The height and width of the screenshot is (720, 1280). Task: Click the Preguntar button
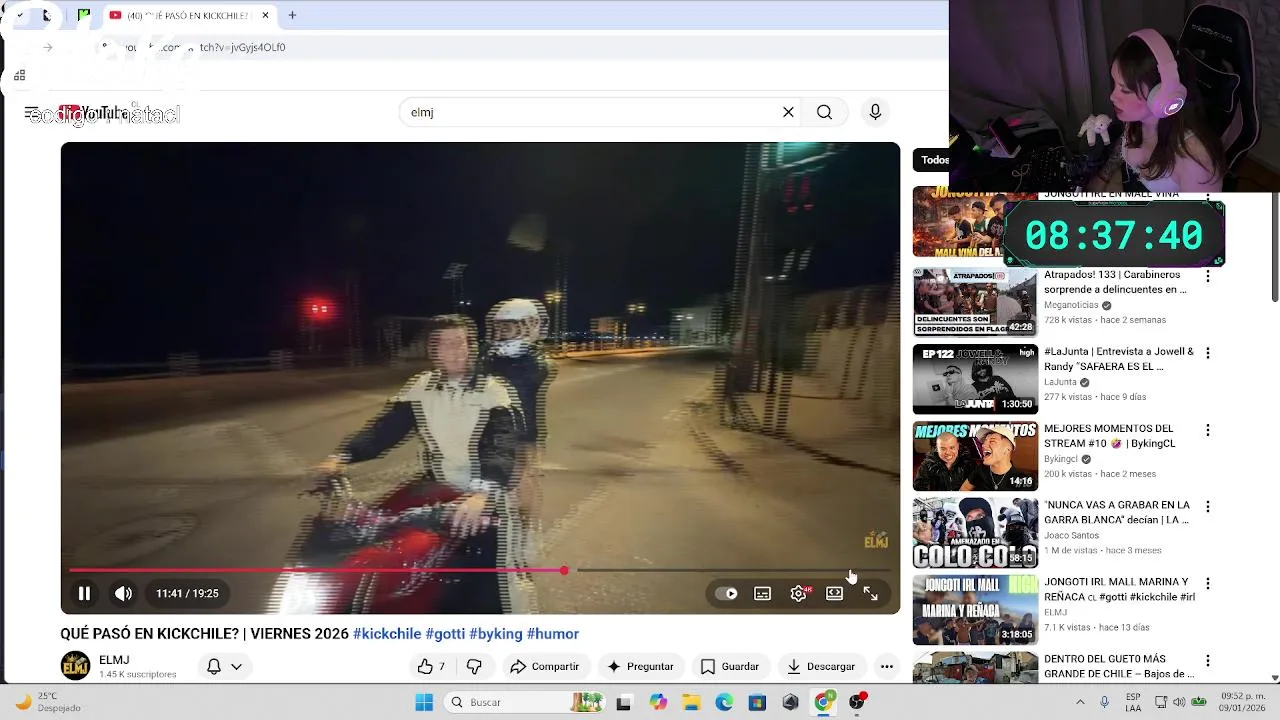pos(640,666)
